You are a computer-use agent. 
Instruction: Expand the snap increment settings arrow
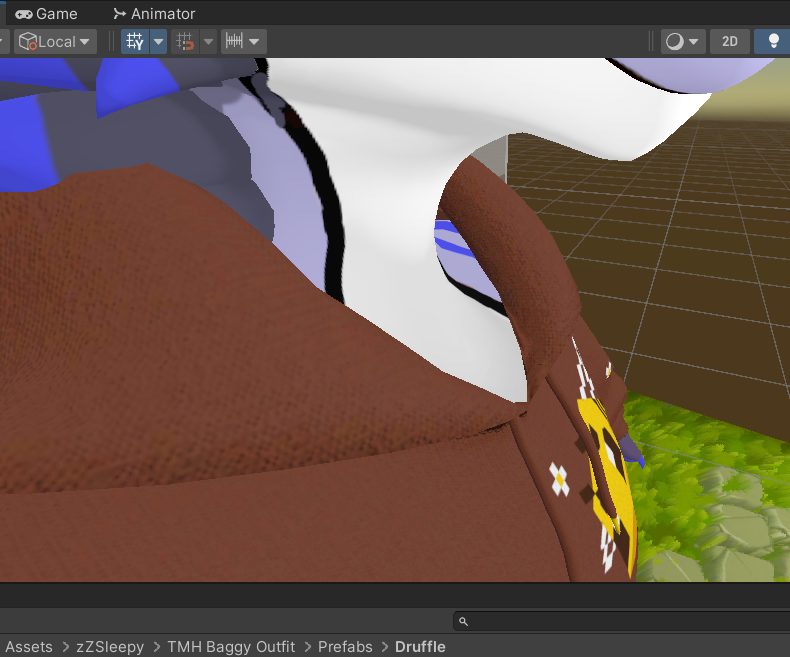point(254,41)
